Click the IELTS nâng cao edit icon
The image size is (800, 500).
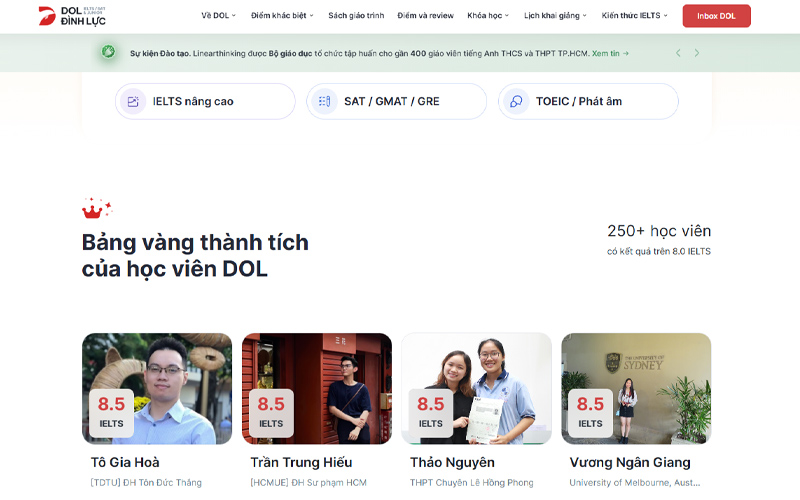(133, 102)
